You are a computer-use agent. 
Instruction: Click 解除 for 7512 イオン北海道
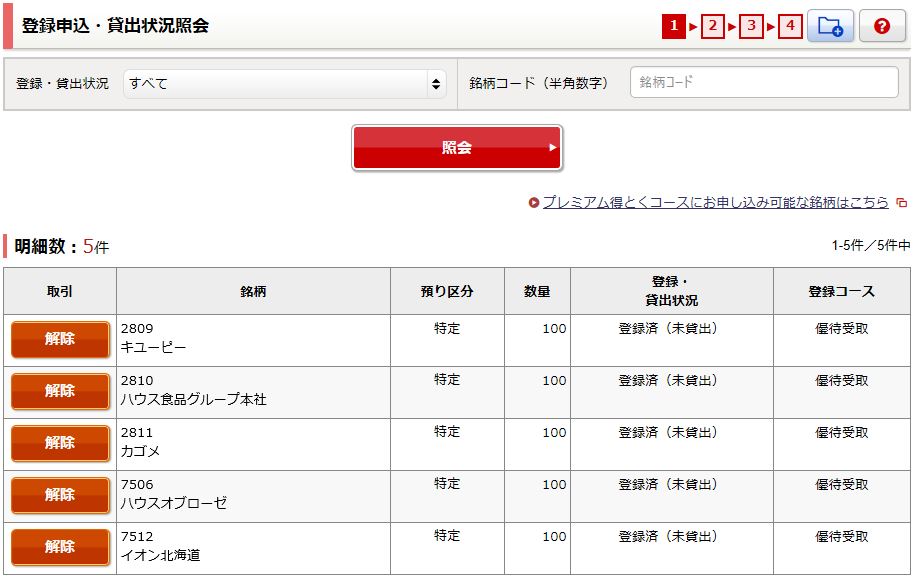pos(60,548)
